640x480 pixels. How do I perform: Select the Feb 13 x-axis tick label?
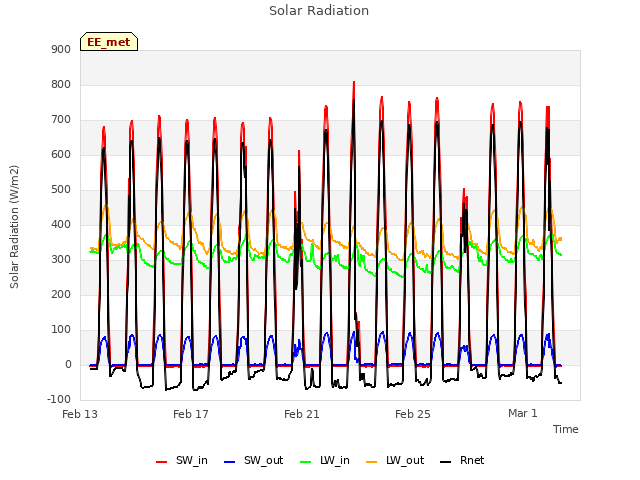[80, 414]
